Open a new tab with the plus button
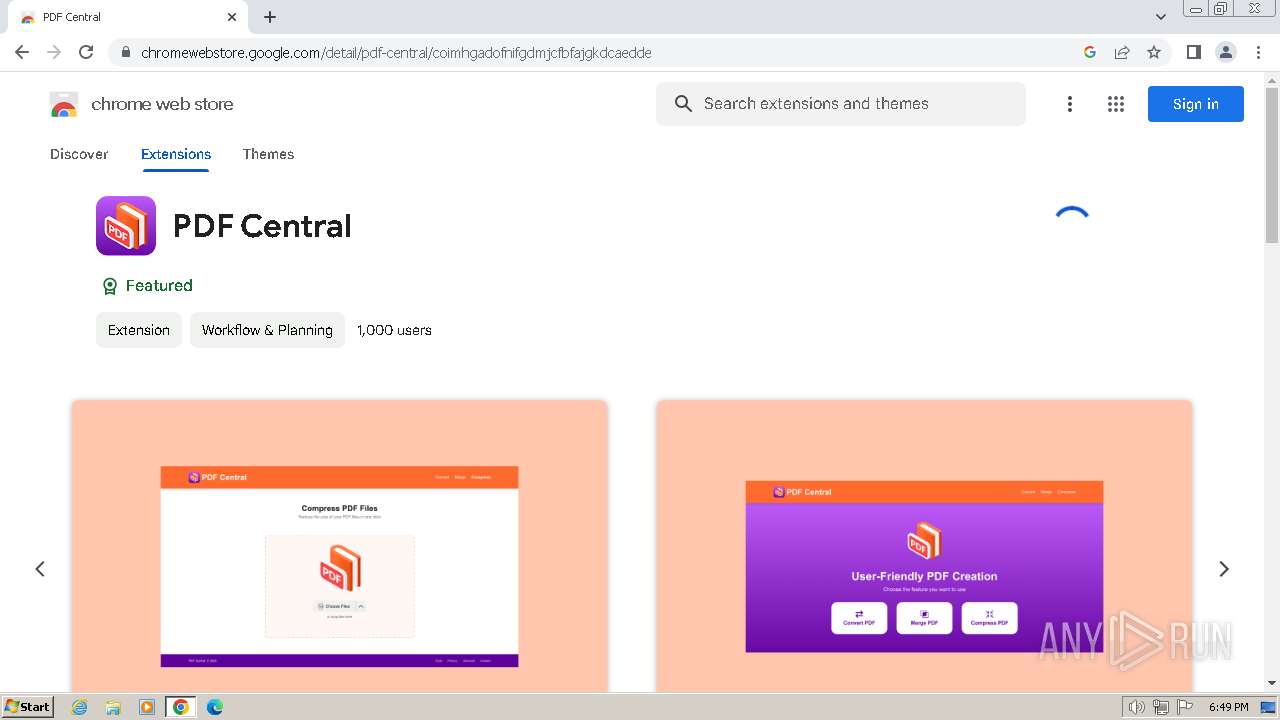Viewport: 1280px width, 720px height. (x=270, y=17)
